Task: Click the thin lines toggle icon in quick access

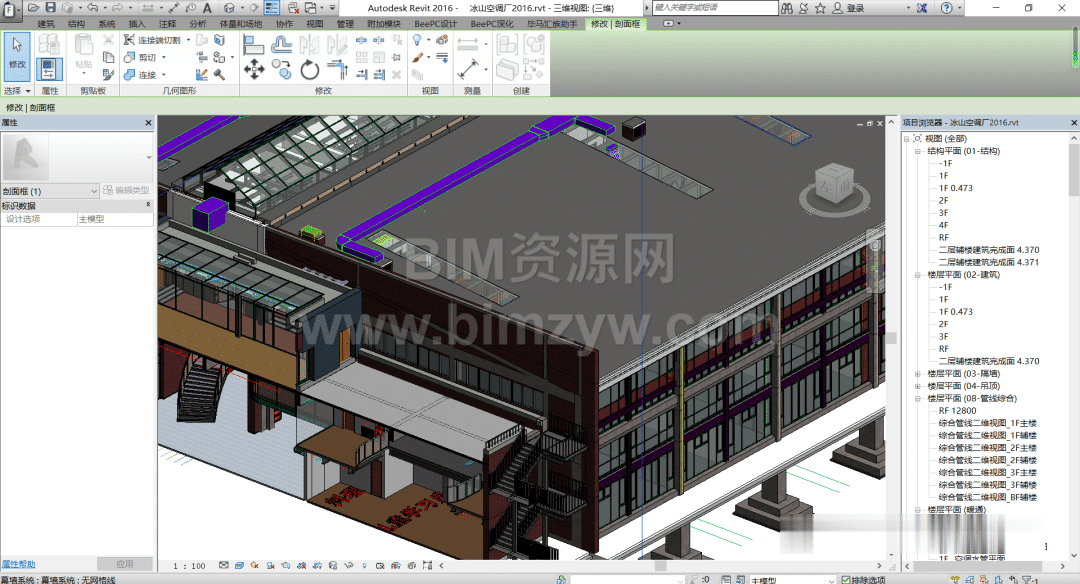Action: coord(272,8)
